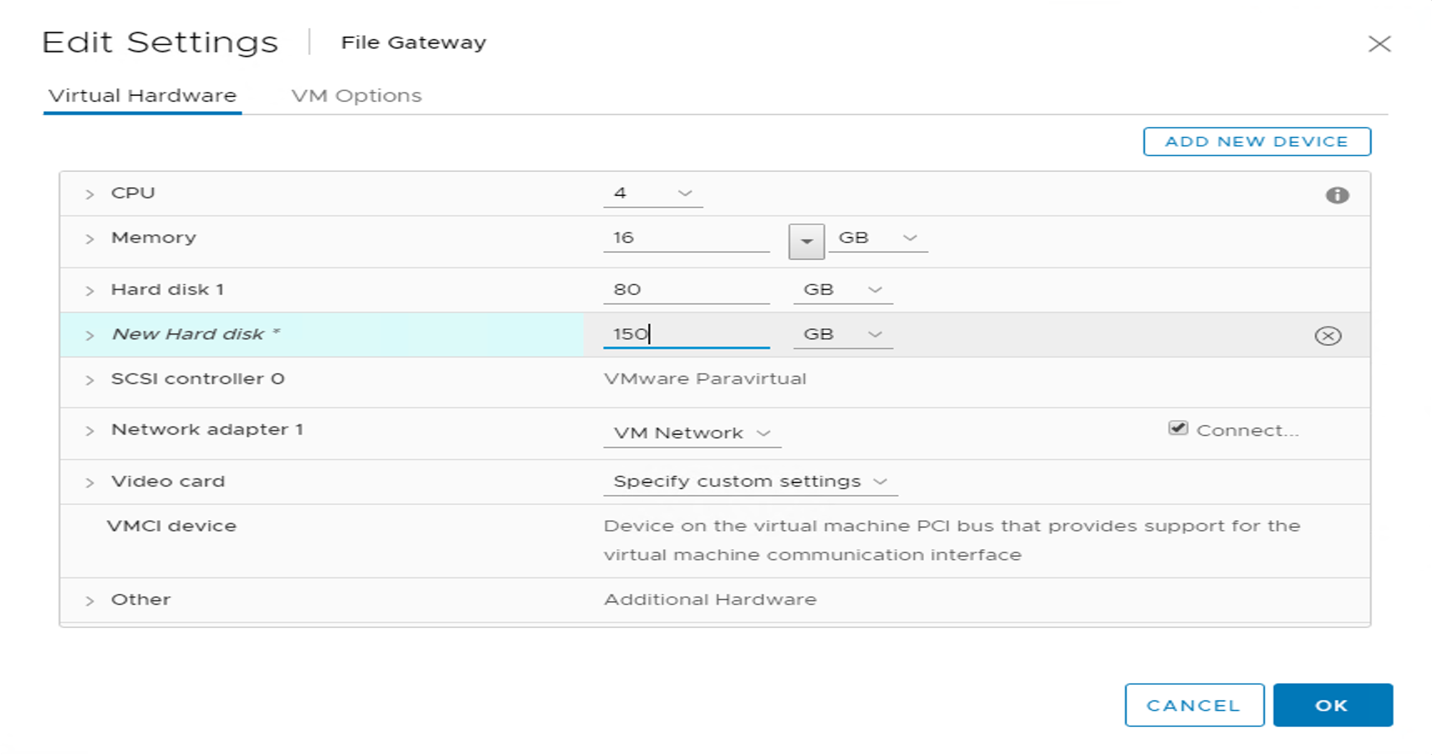Expand Network adapter 1 settings
This screenshot has height=755, width=1432.
tap(89, 432)
